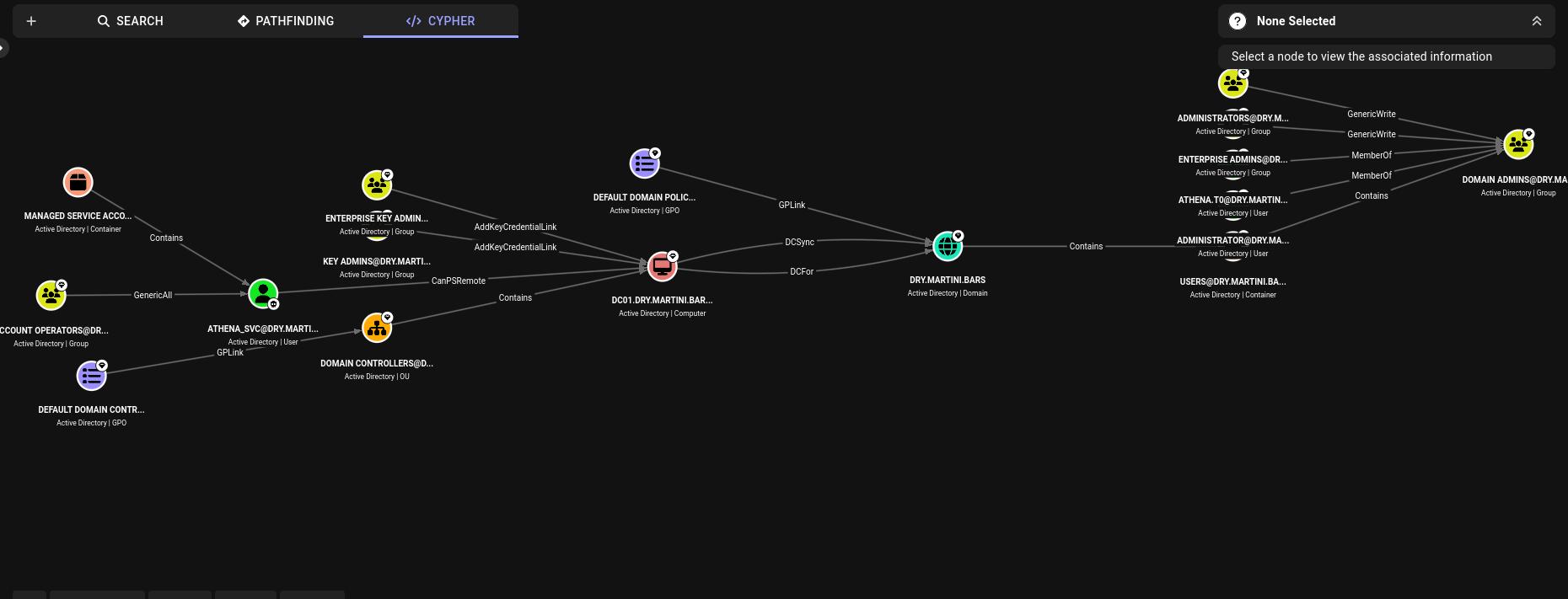This screenshot has height=599, width=1568.
Task: Click the DEFAULT DOMAIN CONTR... node label
Action: (92, 409)
